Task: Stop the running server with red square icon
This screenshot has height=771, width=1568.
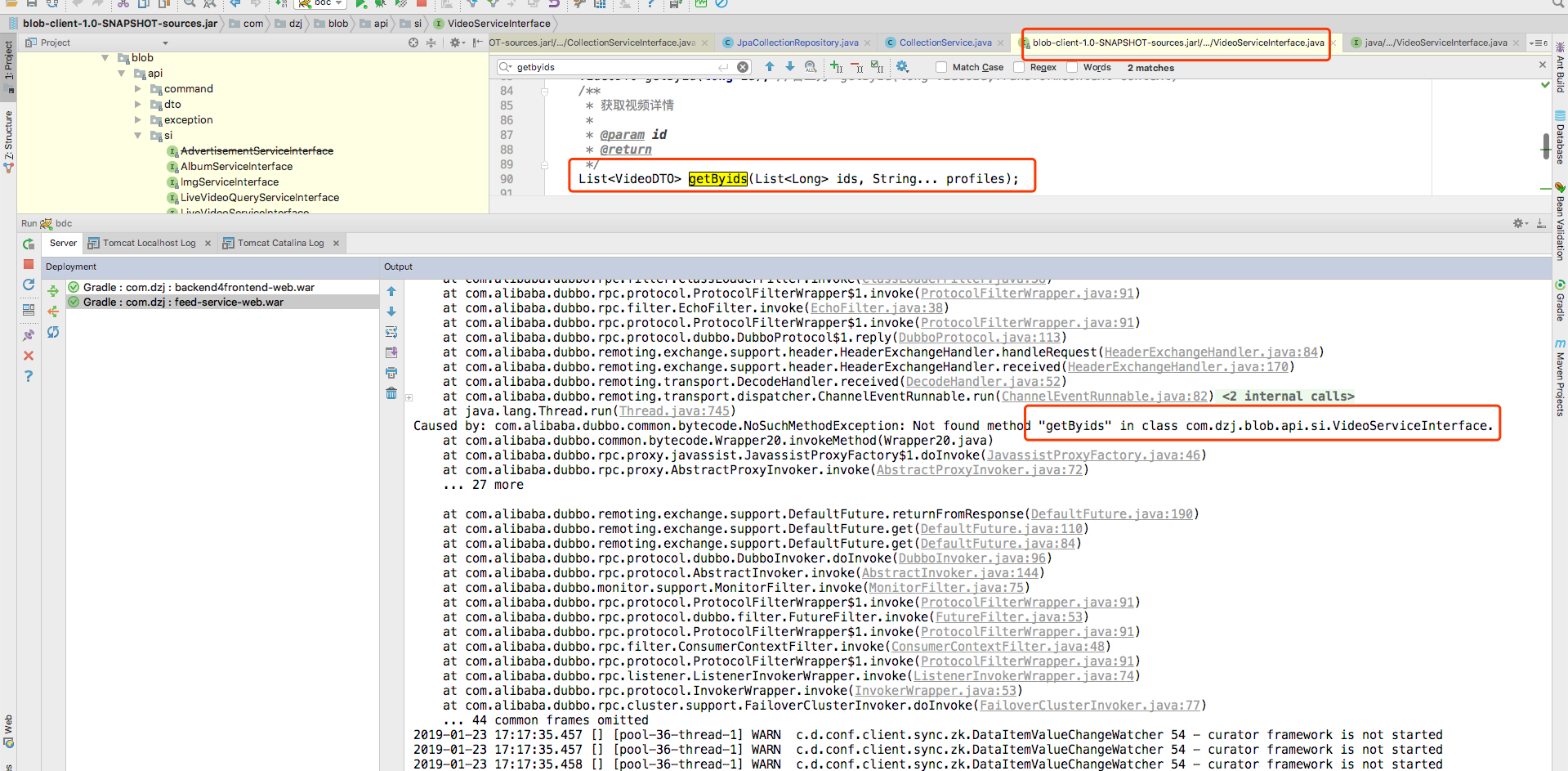Action: [29, 263]
